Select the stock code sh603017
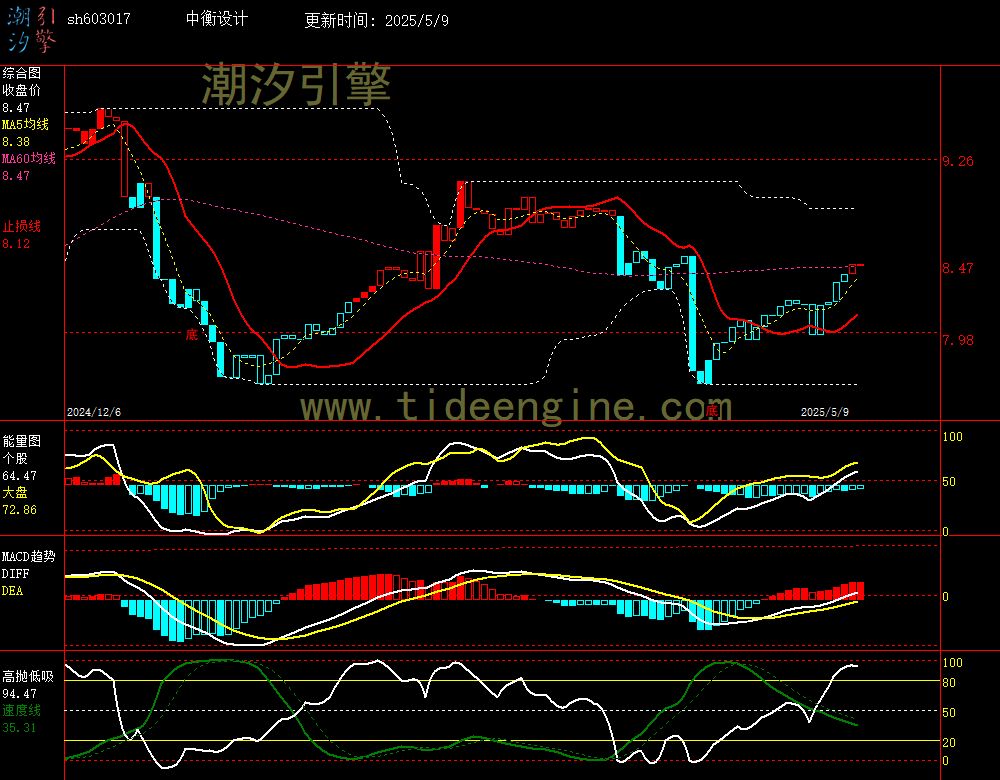 [x=99, y=19]
